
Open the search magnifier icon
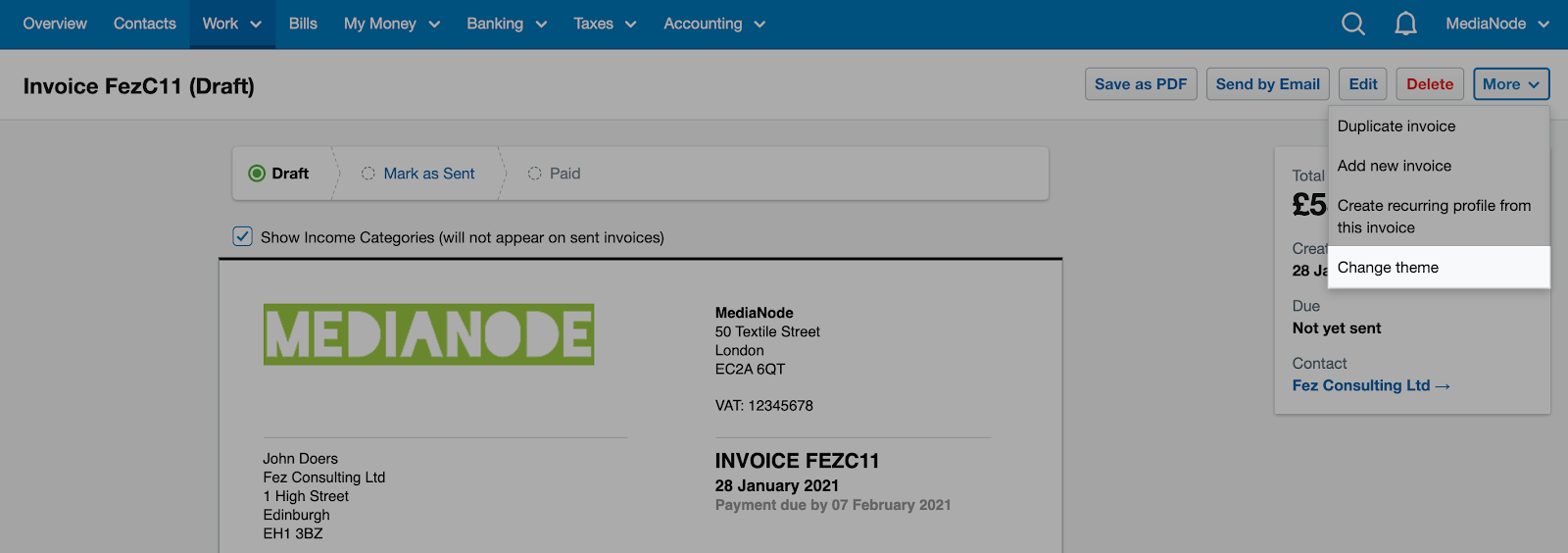(1352, 24)
